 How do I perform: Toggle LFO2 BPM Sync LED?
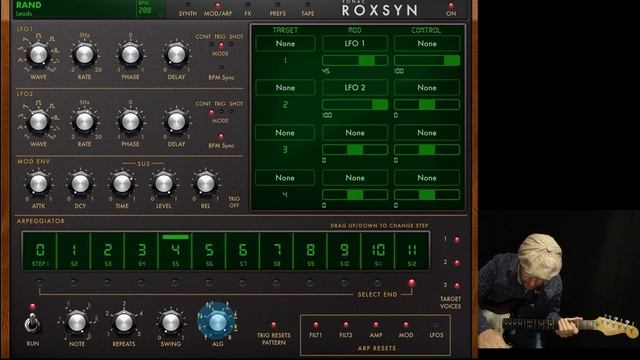pyautogui.click(x=221, y=136)
